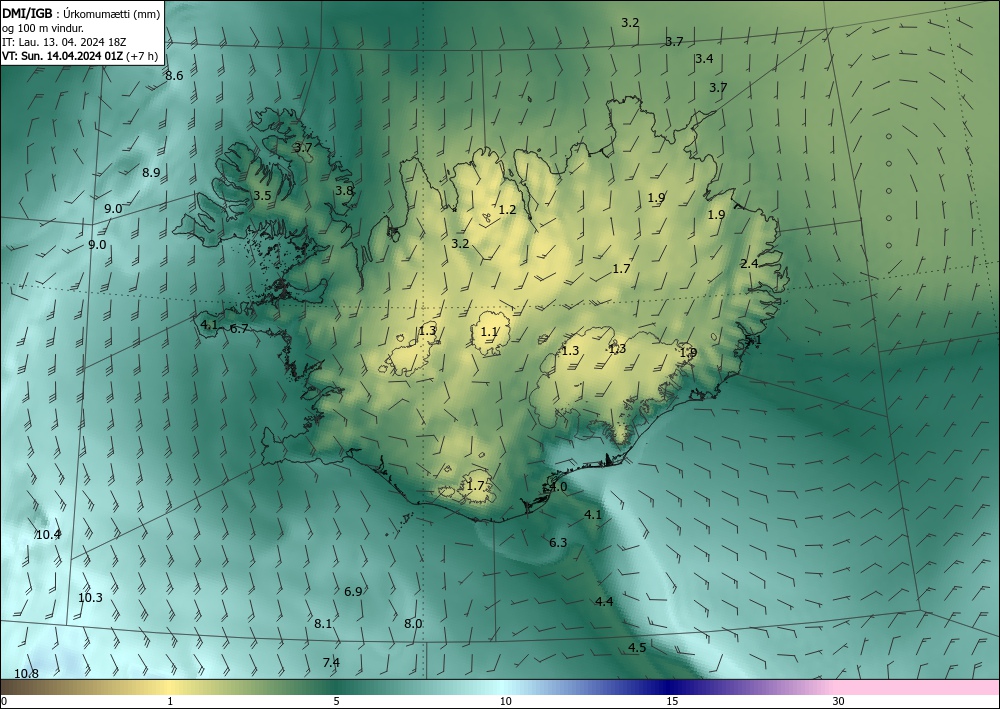This screenshot has height=709, width=1000.
Task: Click the 30 label on the color scale
Action: click(839, 701)
